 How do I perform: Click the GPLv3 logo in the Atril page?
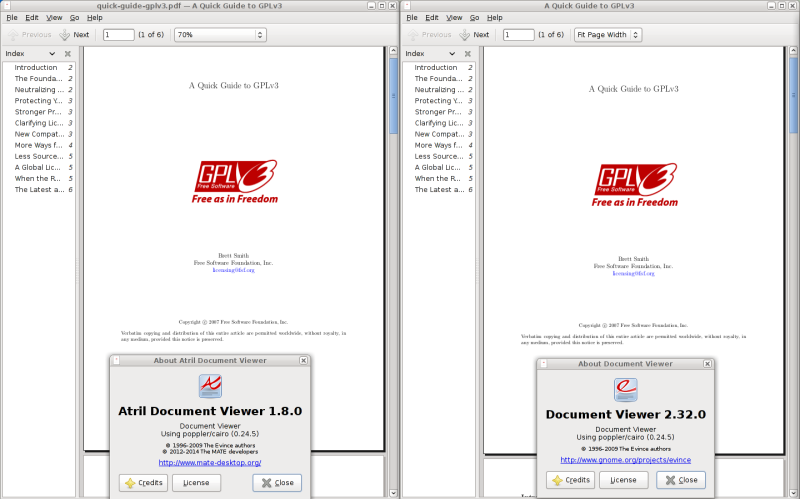(235, 182)
